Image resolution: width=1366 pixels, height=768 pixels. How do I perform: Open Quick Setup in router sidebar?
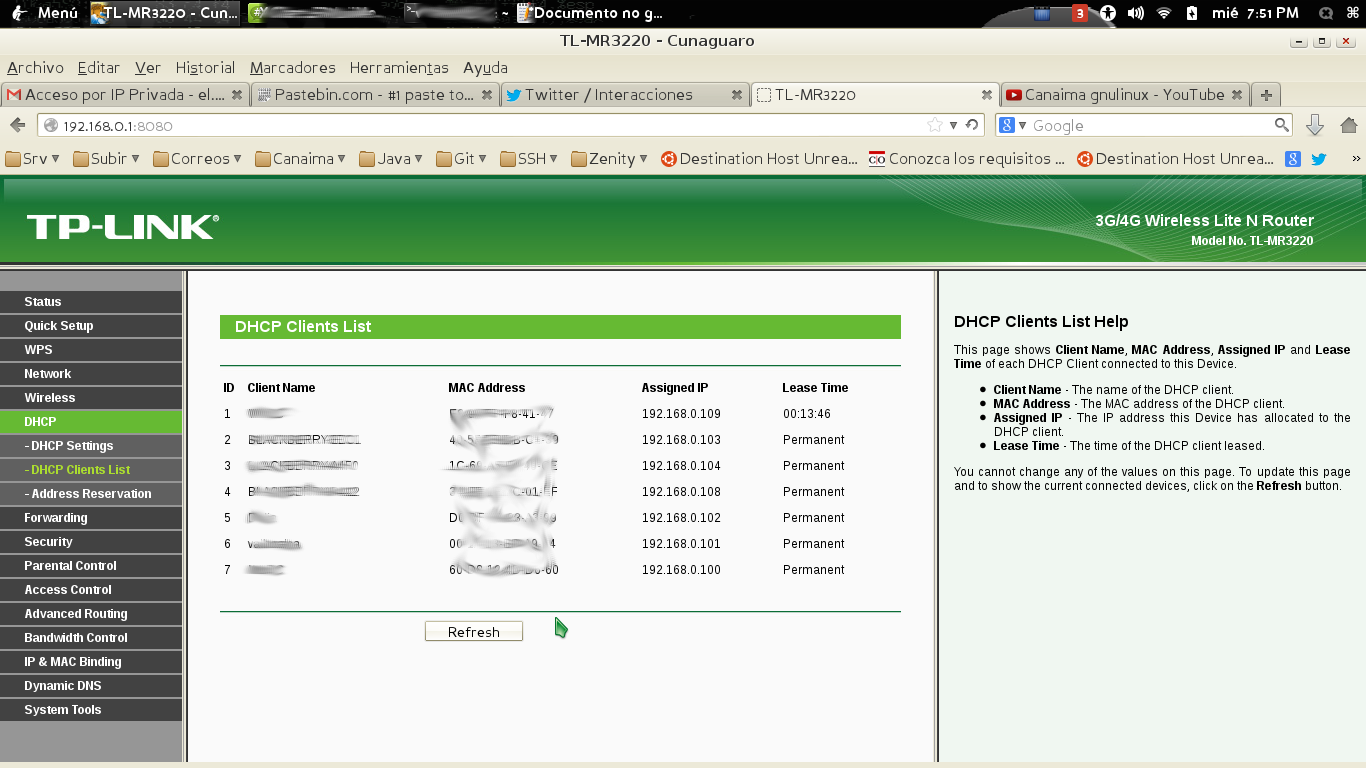pos(91,326)
